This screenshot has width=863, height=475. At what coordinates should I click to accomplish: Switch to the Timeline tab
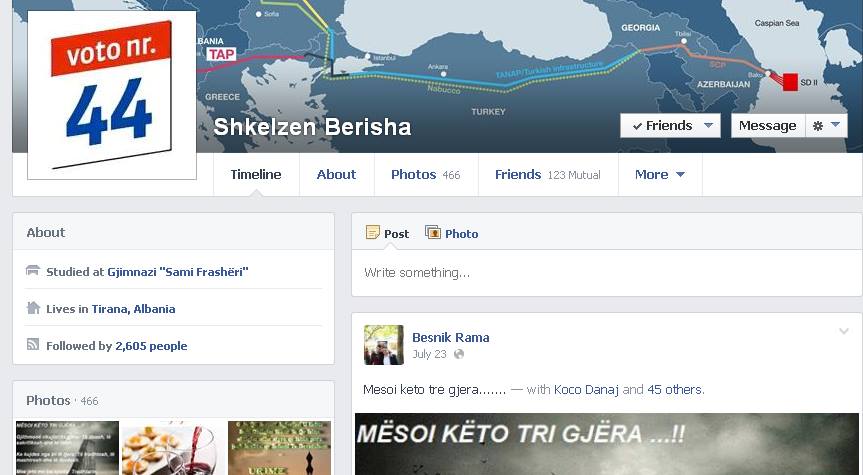click(256, 174)
